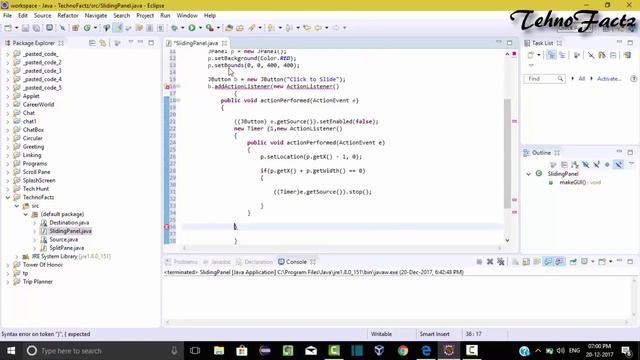Click the Save All icon in toolbar

tap(36, 28)
